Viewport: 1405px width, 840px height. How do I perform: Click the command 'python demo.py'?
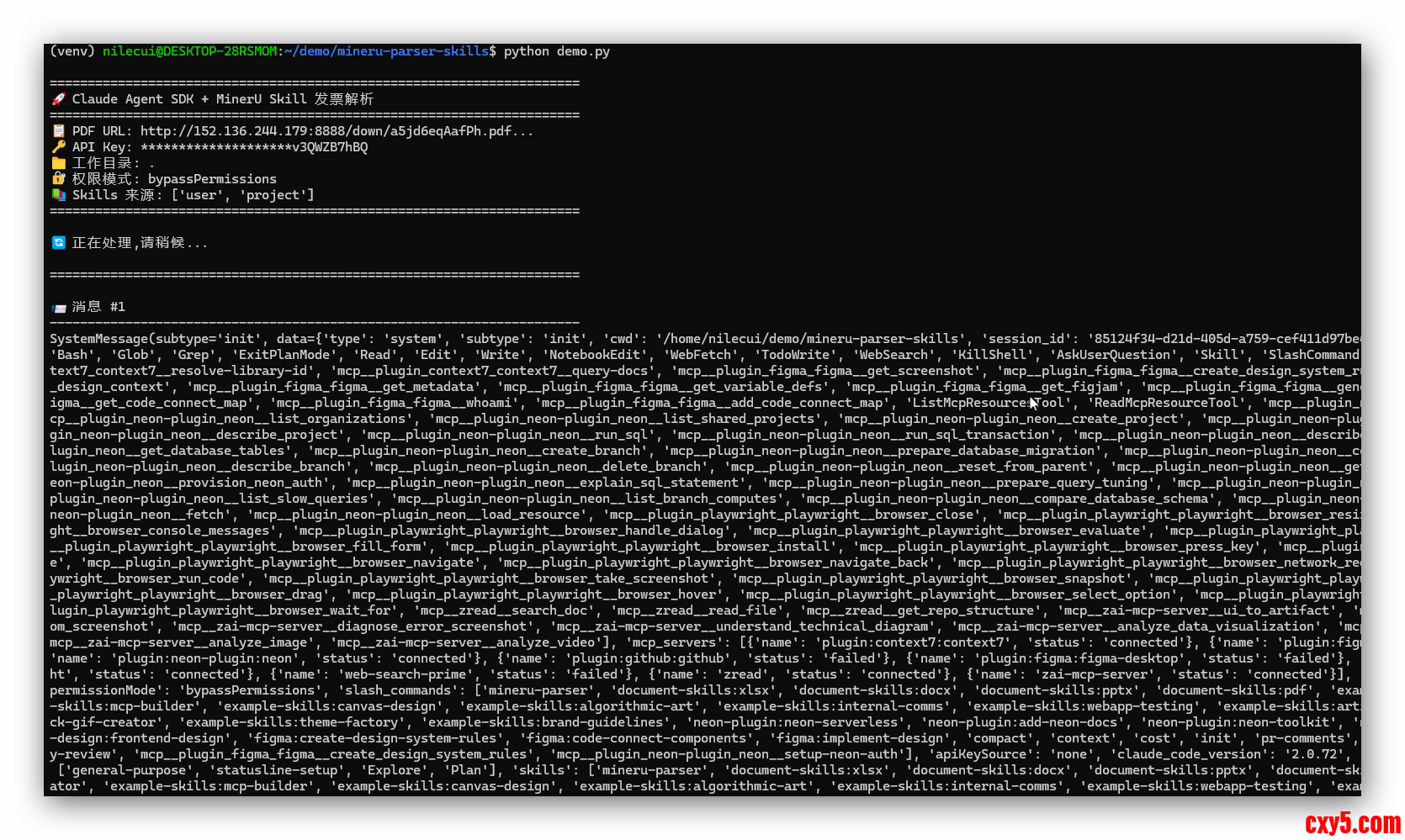click(x=557, y=51)
